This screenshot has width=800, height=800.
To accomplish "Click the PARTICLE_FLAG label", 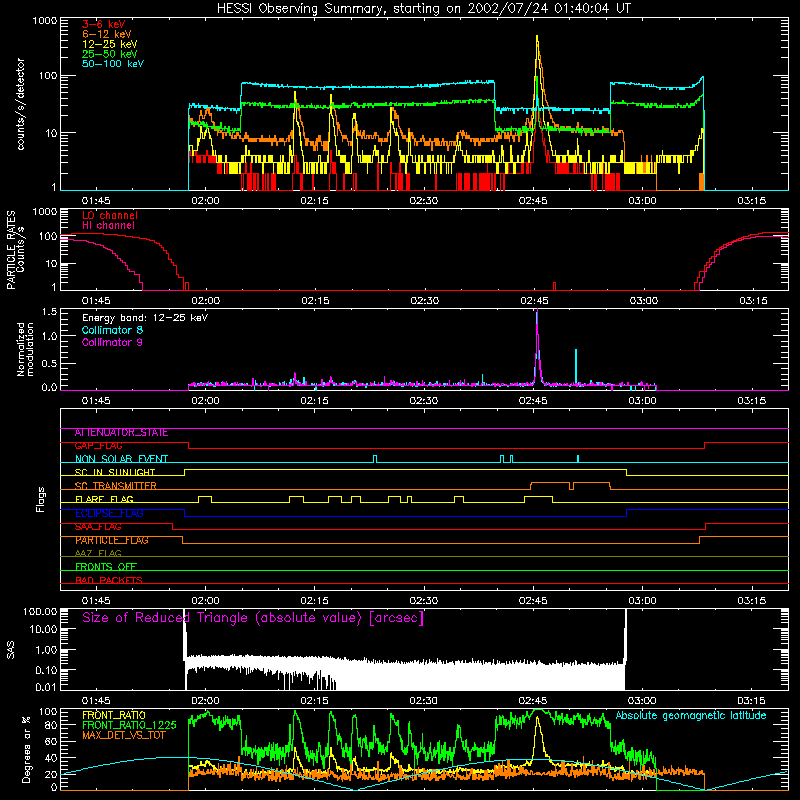I will [112, 540].
